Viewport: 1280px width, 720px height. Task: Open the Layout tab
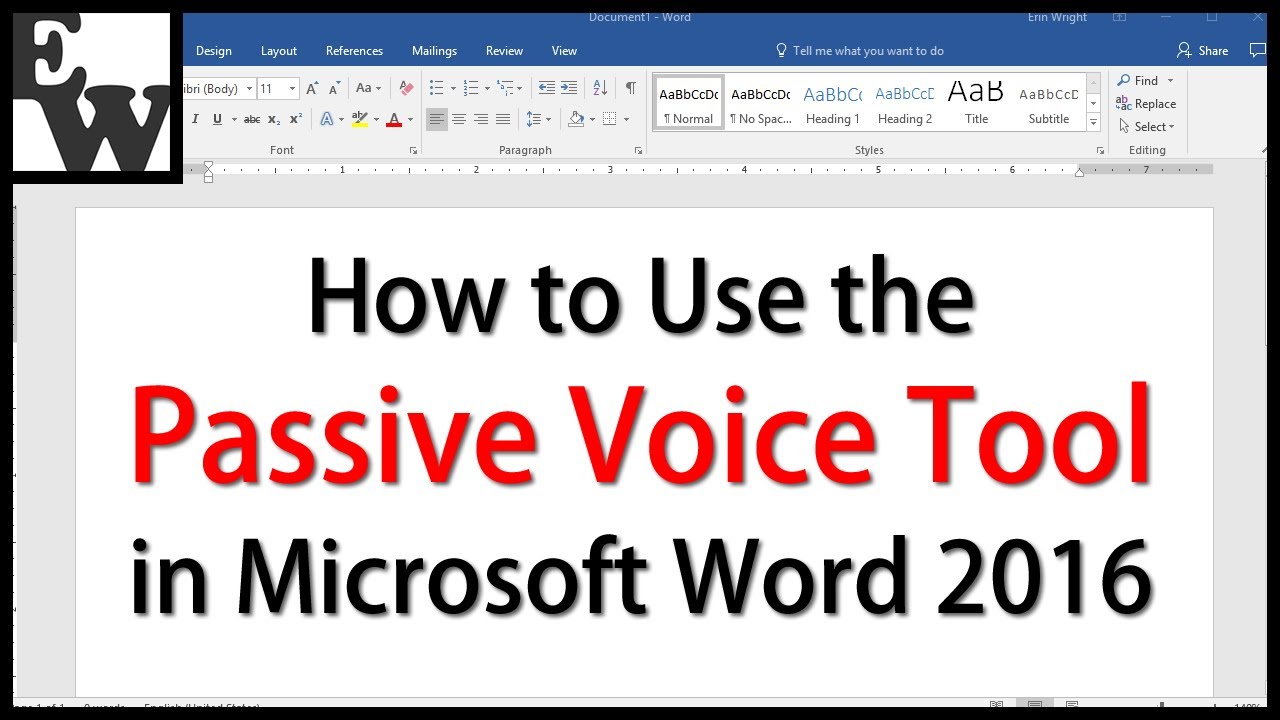[x=279, y=51]
